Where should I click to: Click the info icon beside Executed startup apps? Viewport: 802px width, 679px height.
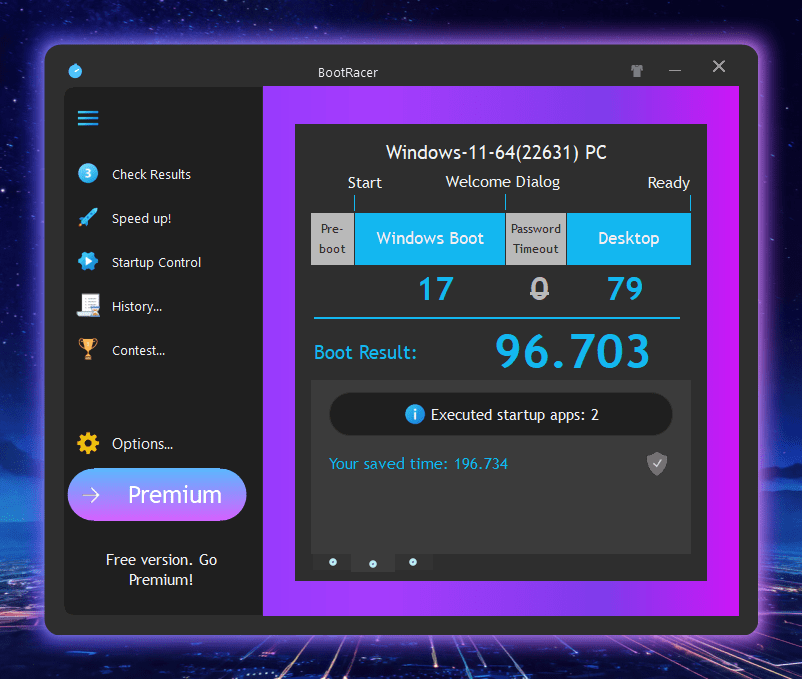click(414, 414)
